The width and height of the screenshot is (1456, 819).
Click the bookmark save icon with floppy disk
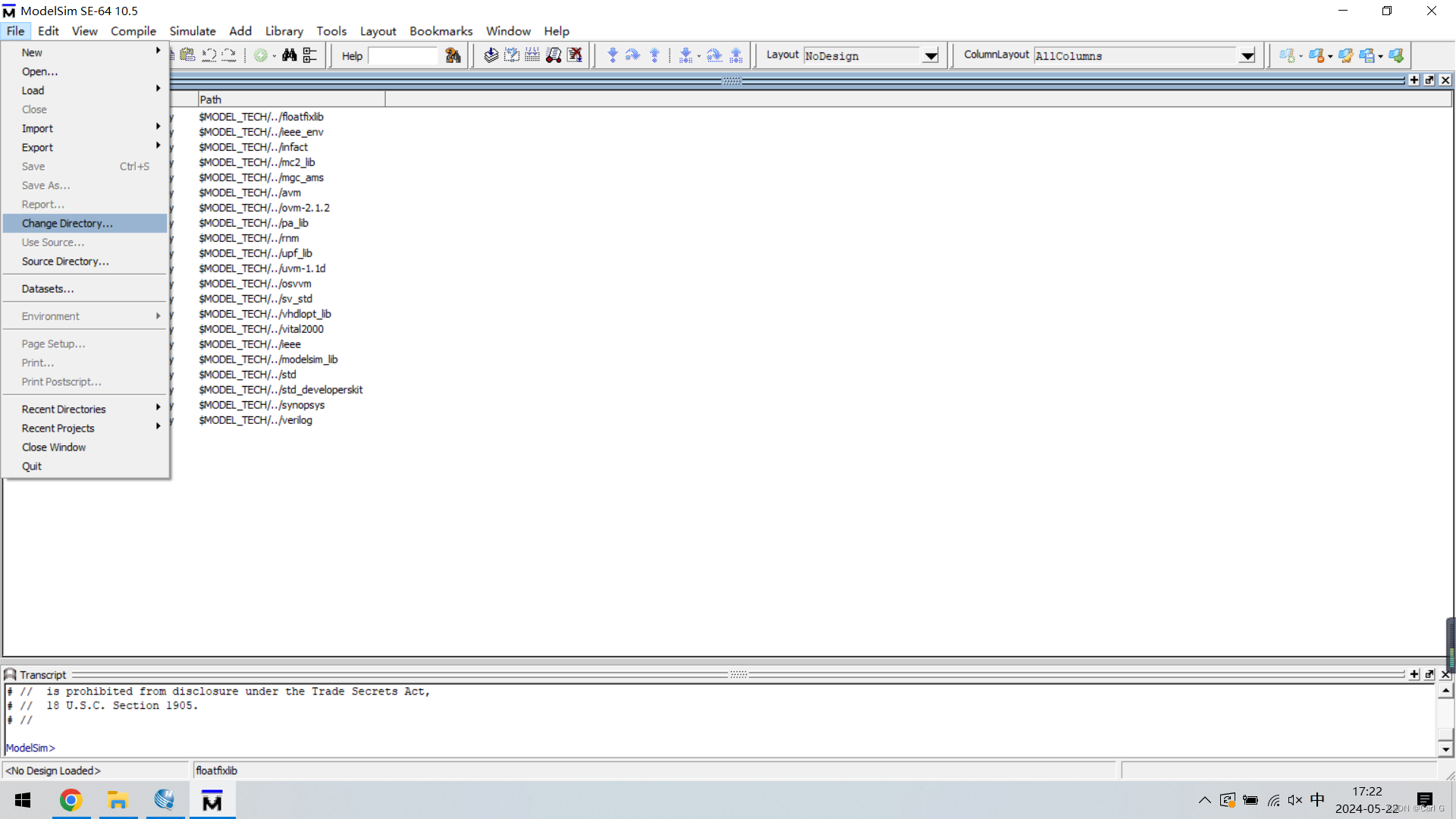[1368, 55]
